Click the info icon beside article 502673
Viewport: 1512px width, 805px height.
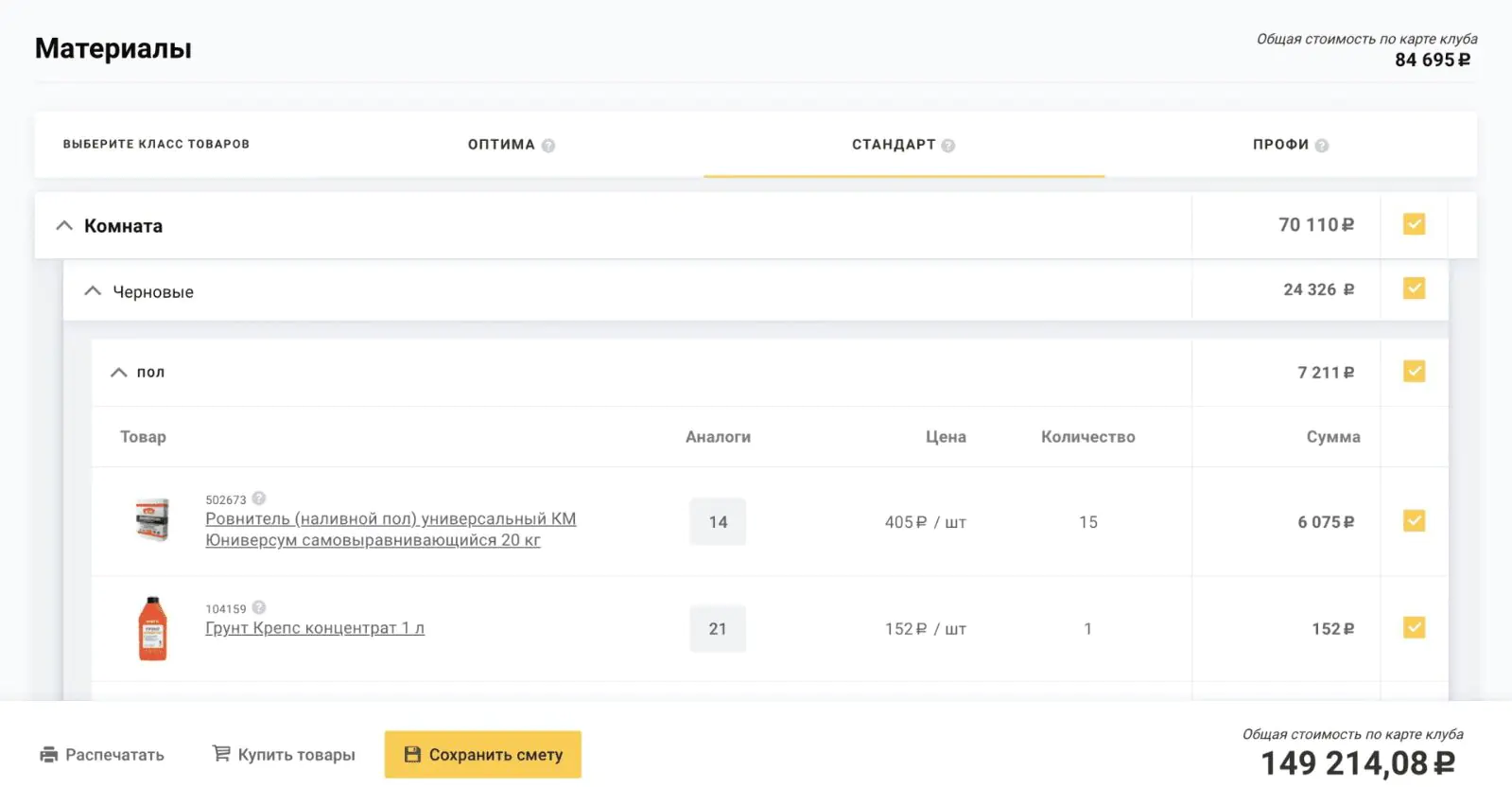pyautogui.click(x=259, y=499)
